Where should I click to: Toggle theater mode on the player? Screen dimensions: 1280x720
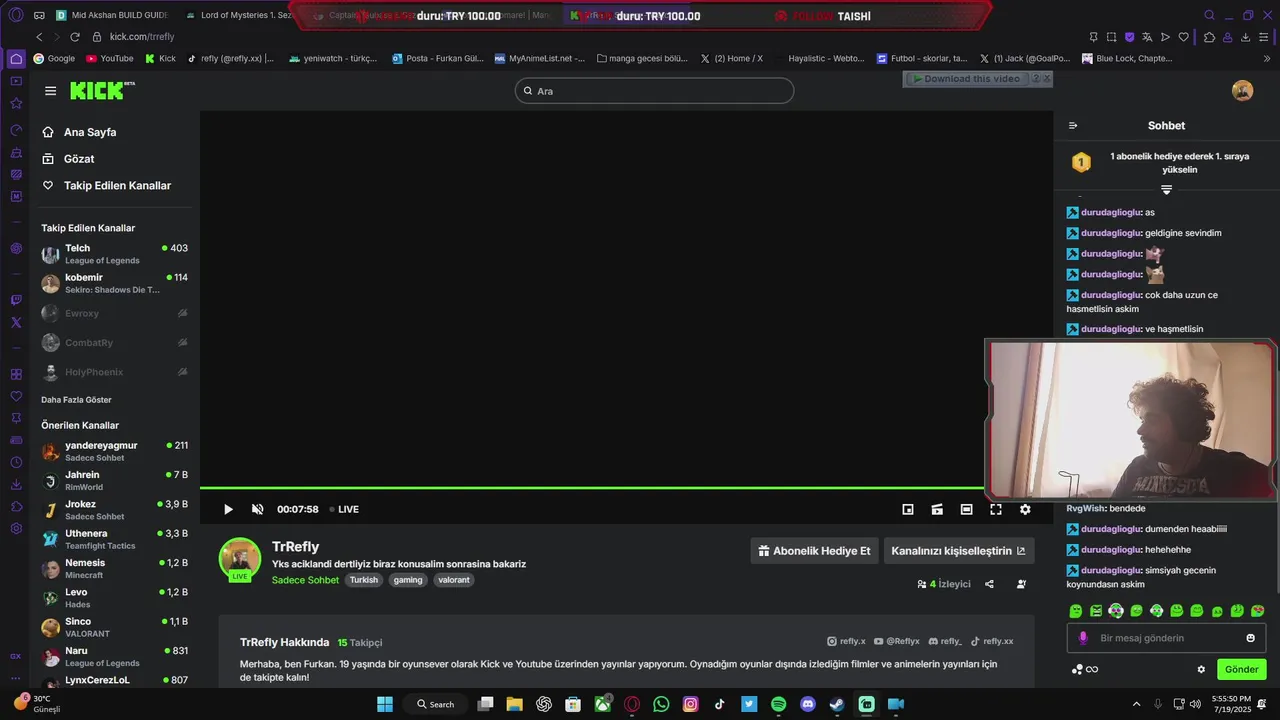pyautogui.click(x=966, y=509)
